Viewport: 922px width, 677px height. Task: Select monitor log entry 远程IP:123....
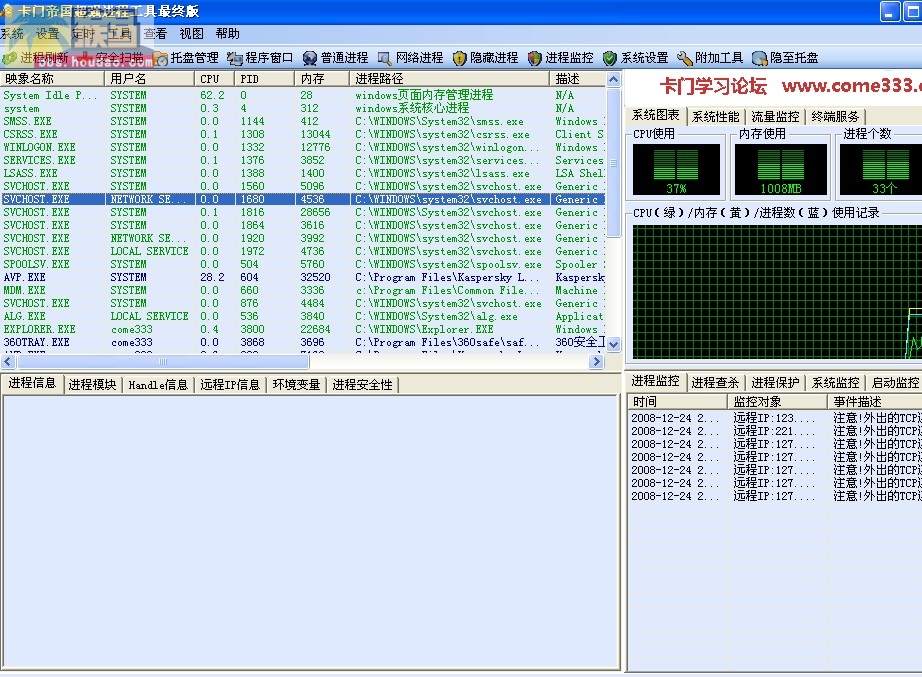click(775, 418)
